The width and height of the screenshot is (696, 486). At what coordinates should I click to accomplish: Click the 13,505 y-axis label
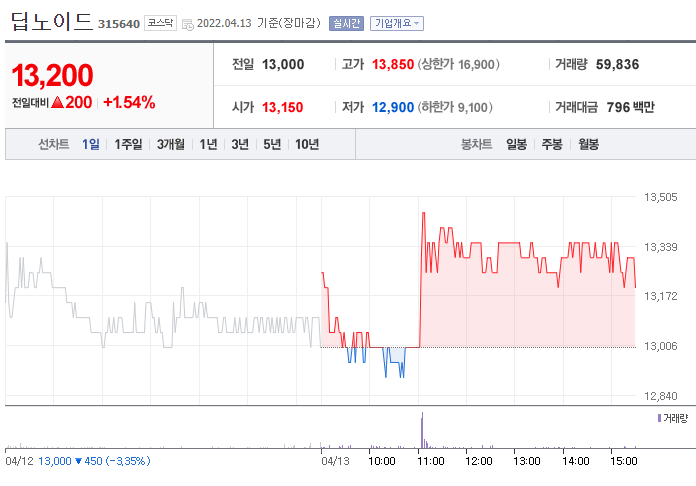click(660, 197)
